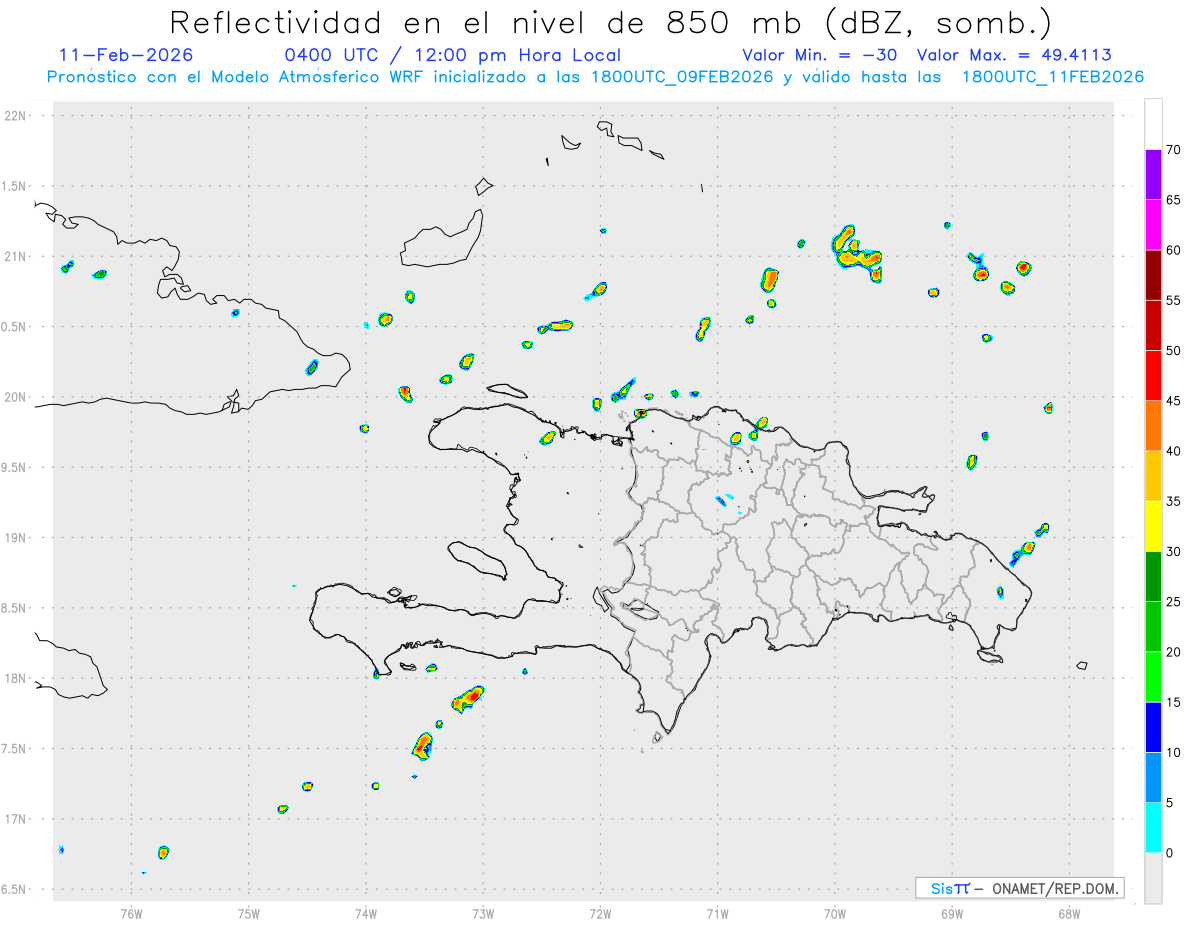Click the '74W' longitude label
Image resolution: width=1200 pixels, height=927 pixels.
pos(366,913)
